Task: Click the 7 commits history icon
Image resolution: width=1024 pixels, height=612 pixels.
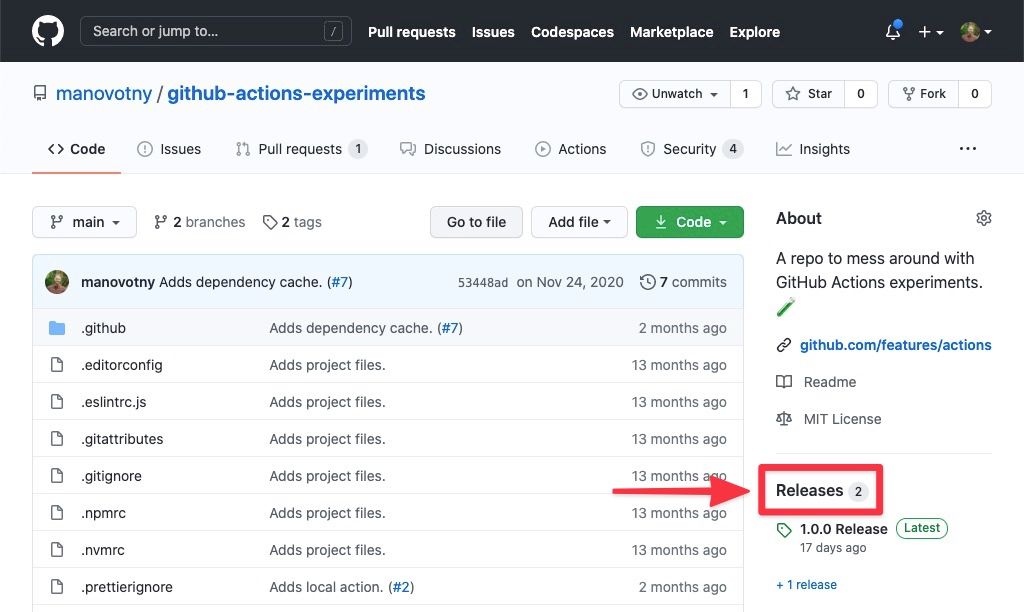Action: (648, 282)
